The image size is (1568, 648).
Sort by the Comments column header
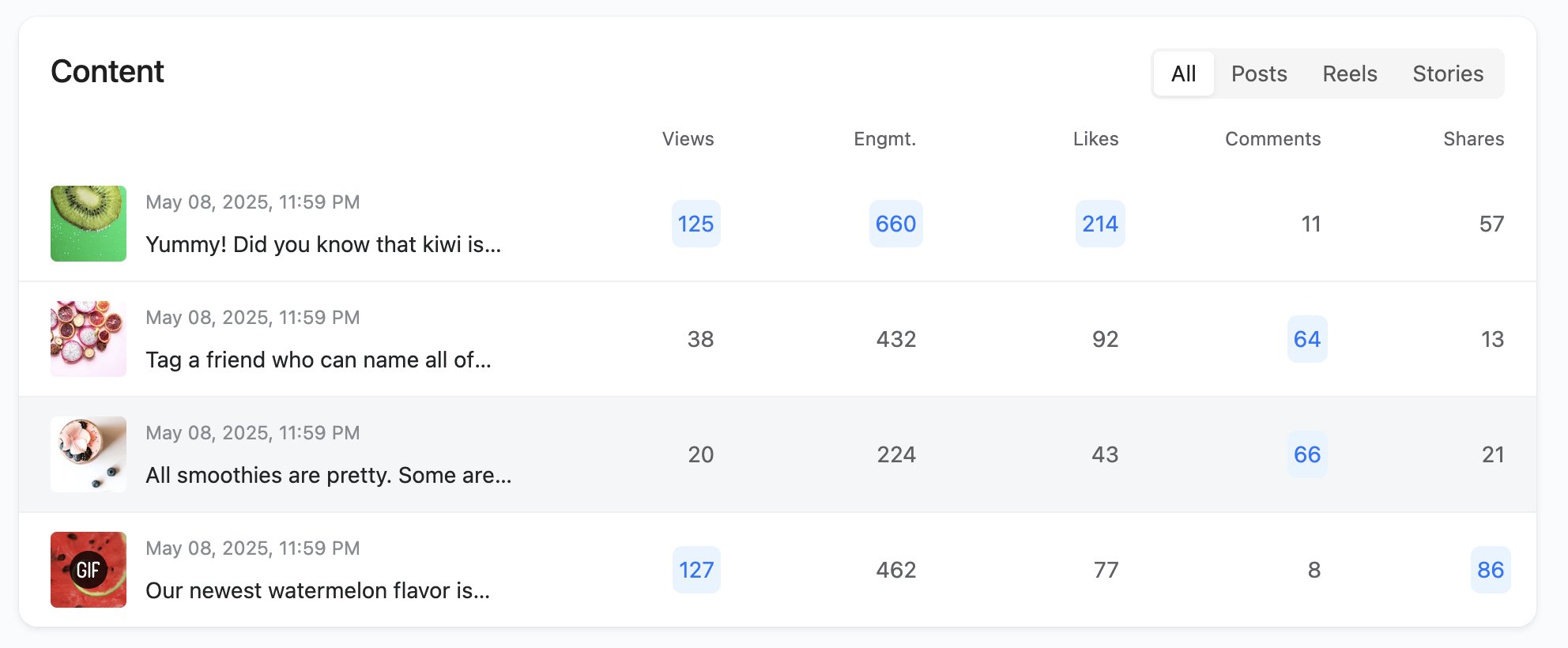1272,139
